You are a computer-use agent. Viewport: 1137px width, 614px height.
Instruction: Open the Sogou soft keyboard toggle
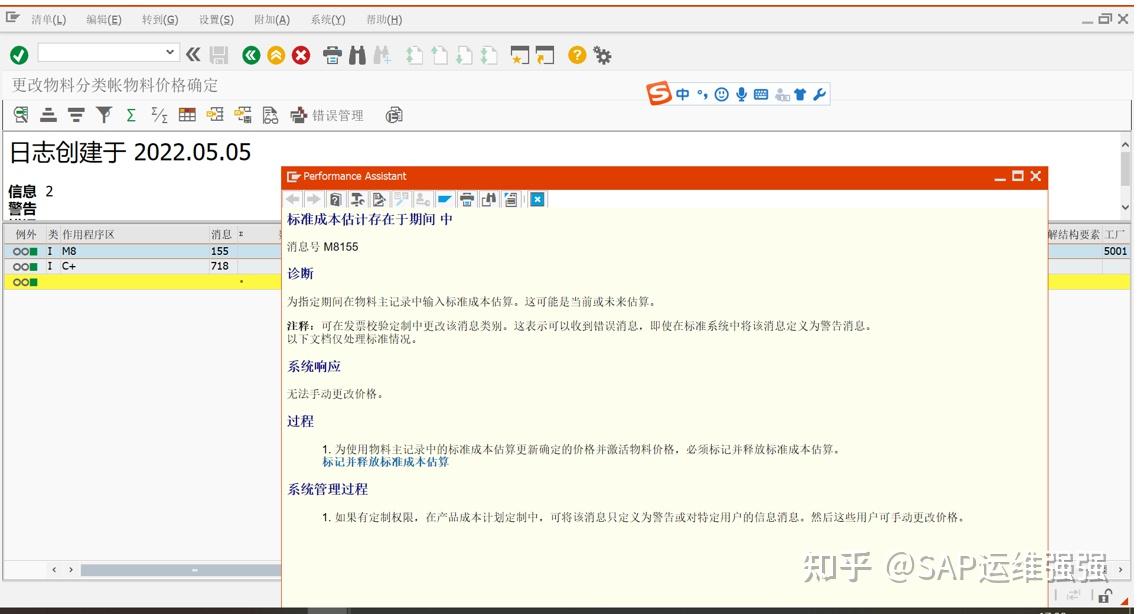click(x=761, y=93)
